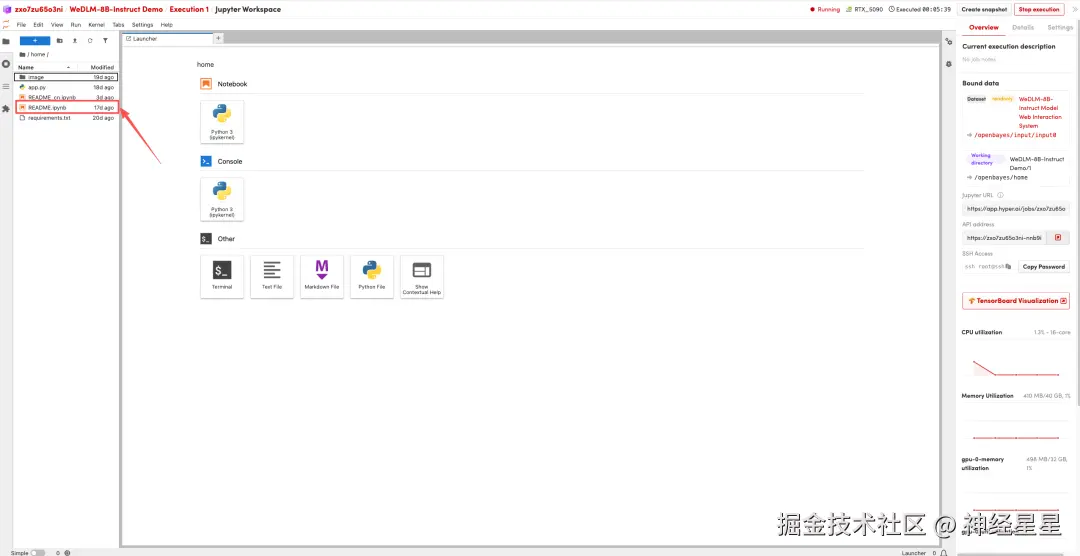The width and height of the screenshot is (1080, 556).
Task: Click Stop execution button
Action: click(1039, 10)
